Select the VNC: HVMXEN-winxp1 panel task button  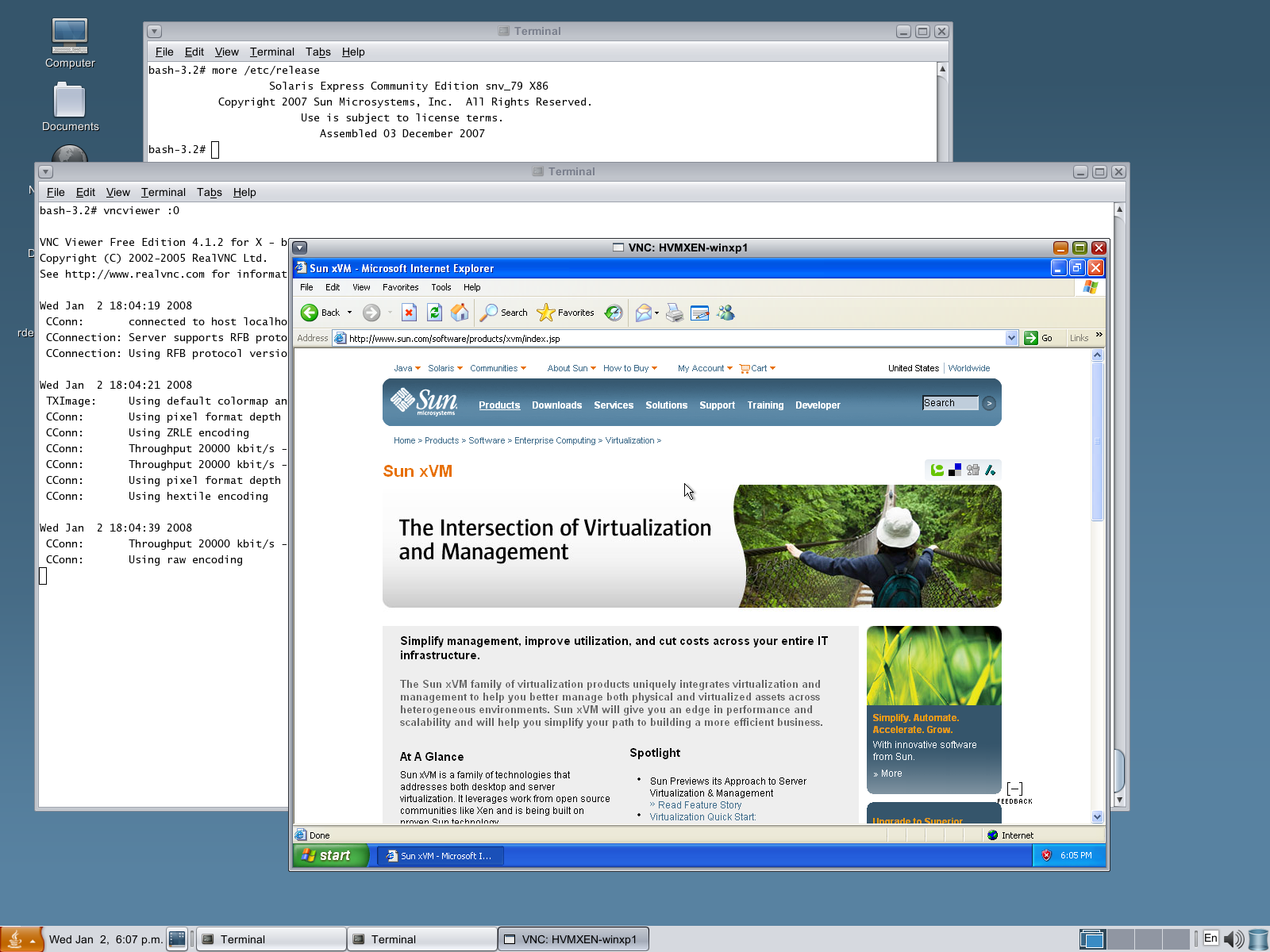coord(573,939)
